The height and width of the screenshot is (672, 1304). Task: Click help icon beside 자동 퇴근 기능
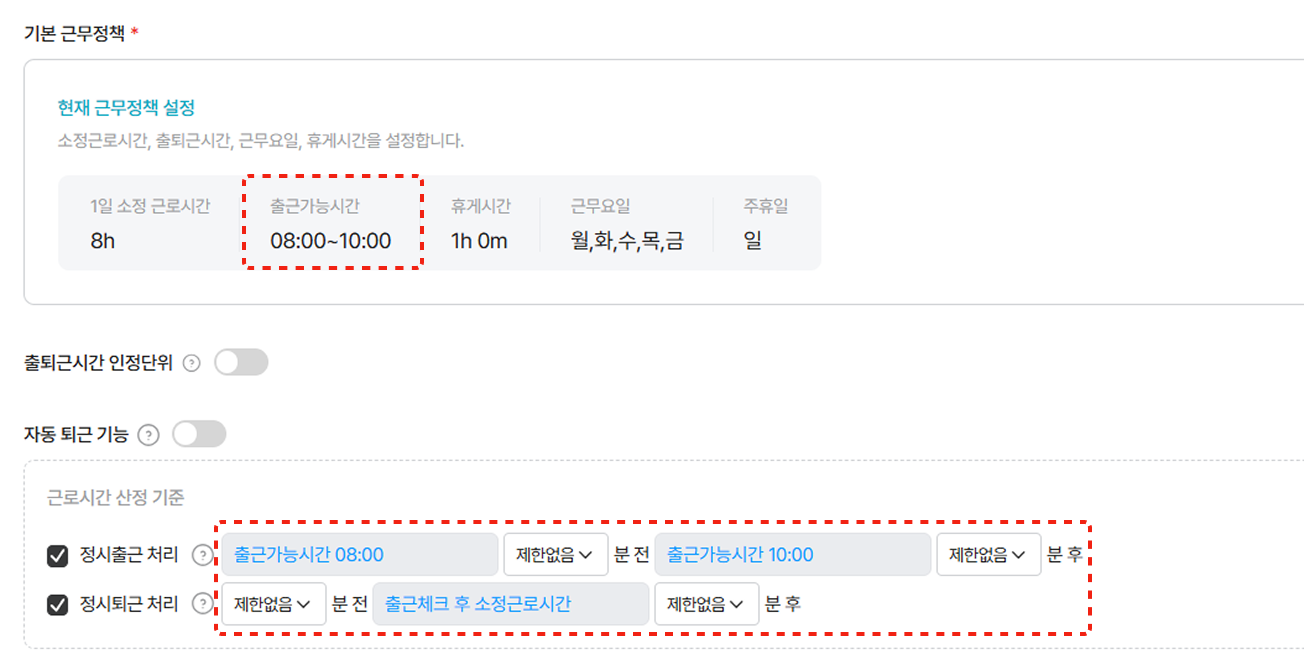coord(148,435)
